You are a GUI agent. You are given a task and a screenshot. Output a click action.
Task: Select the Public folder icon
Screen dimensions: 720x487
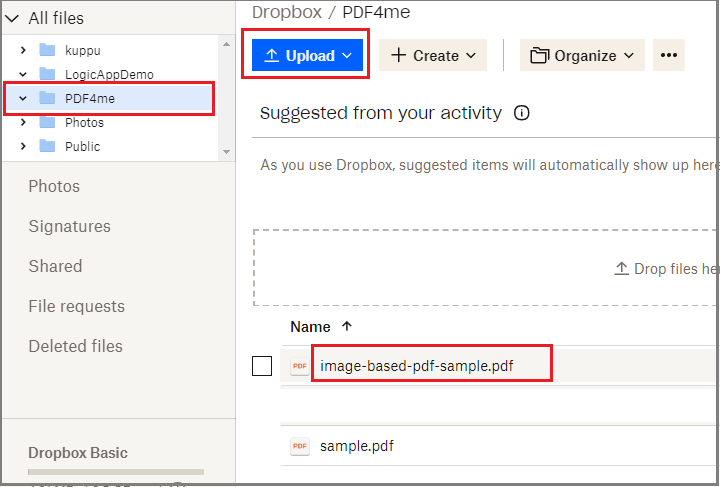(47, 146)
